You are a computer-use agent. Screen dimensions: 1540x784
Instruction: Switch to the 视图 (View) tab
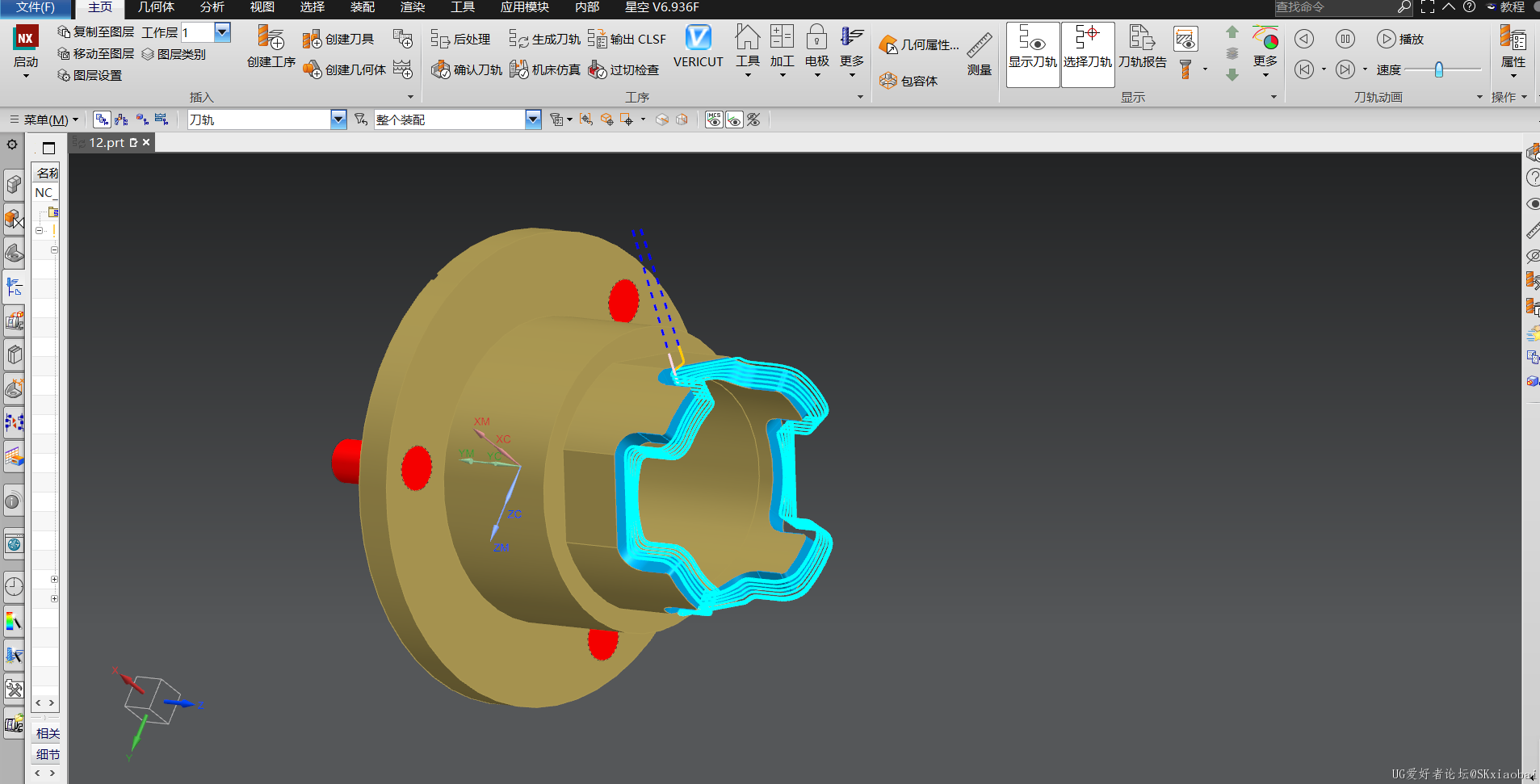point(262,7)
